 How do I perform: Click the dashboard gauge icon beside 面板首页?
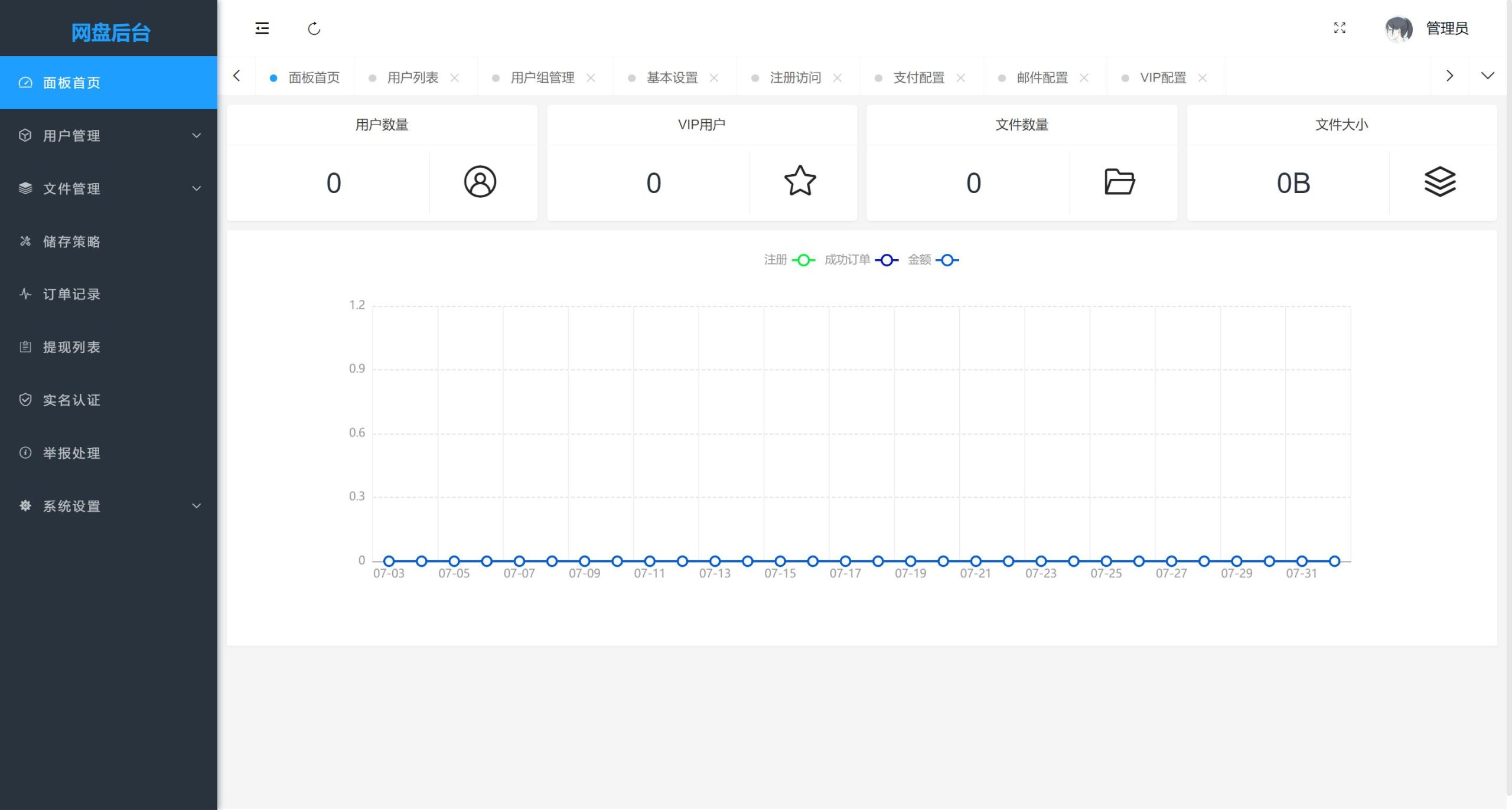[x=25, y=82]
